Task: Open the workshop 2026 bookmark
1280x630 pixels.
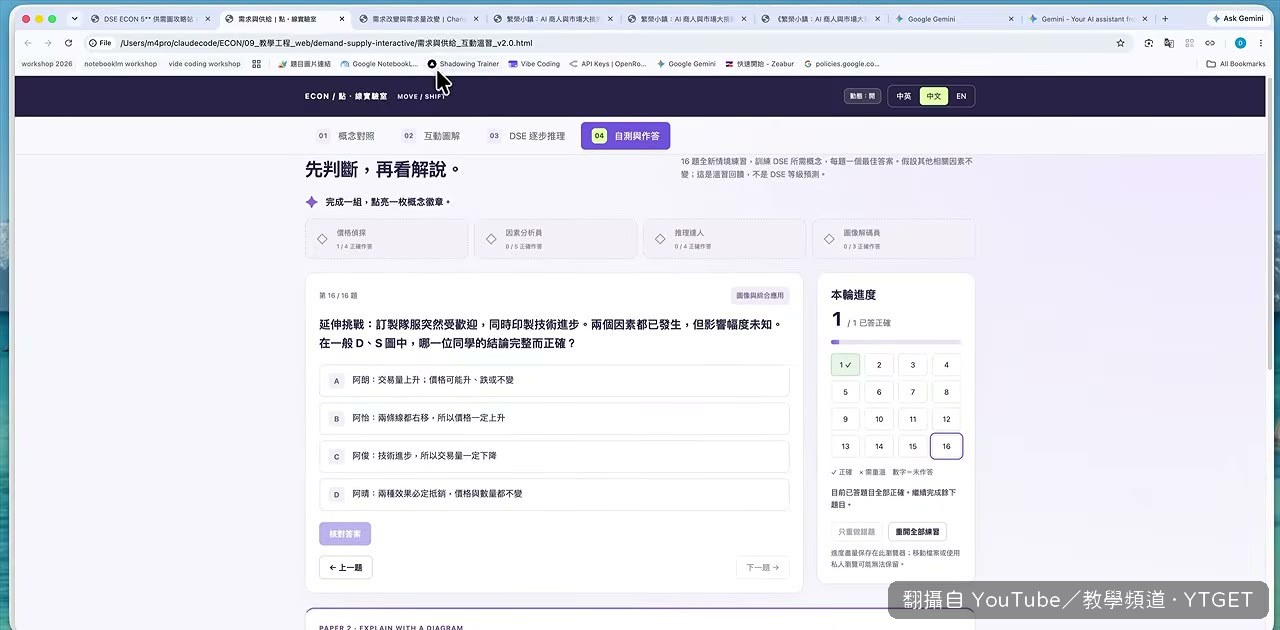Action: (x=47, y=63)
